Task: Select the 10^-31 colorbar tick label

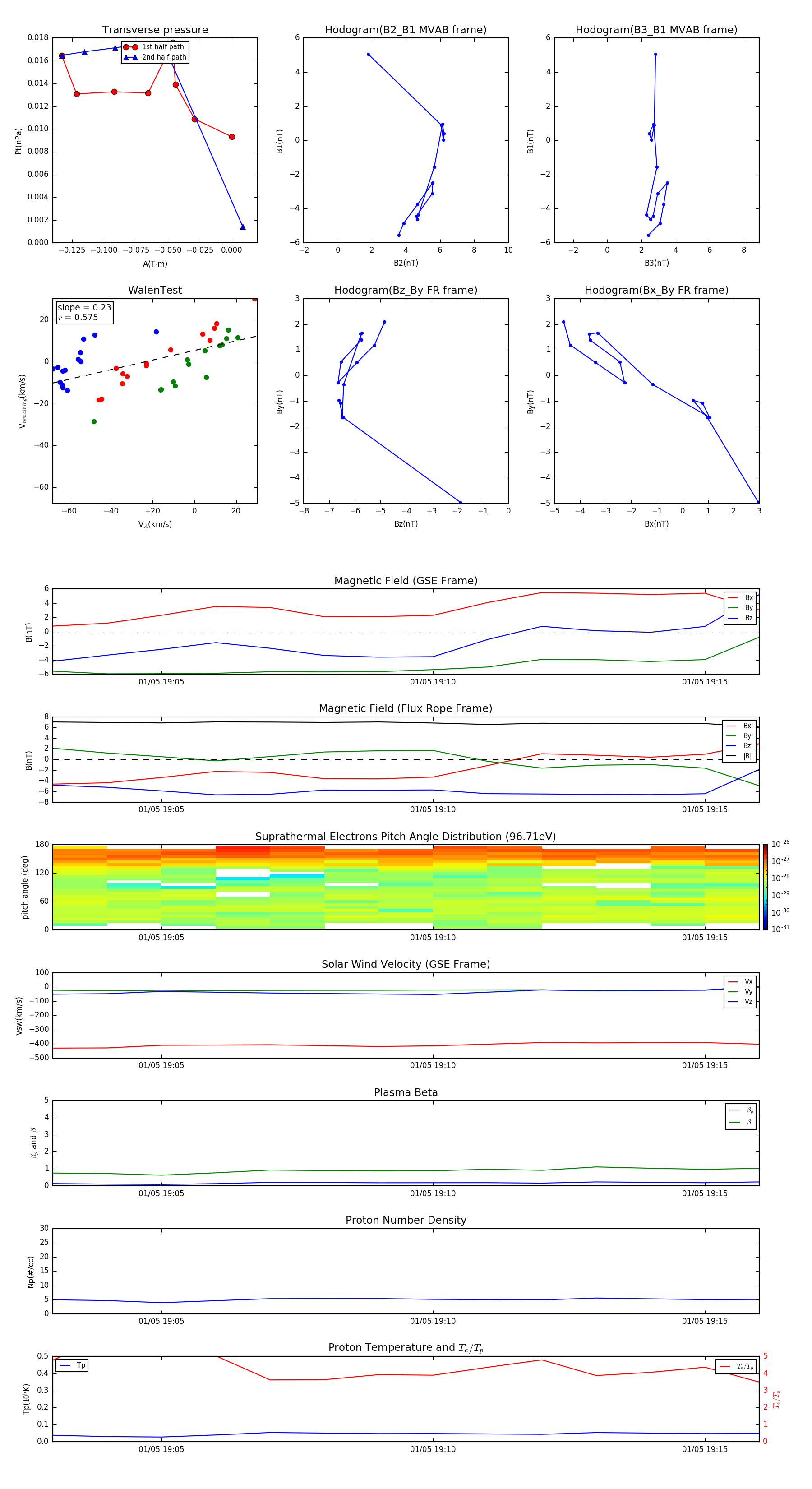Action: [780, 929]
